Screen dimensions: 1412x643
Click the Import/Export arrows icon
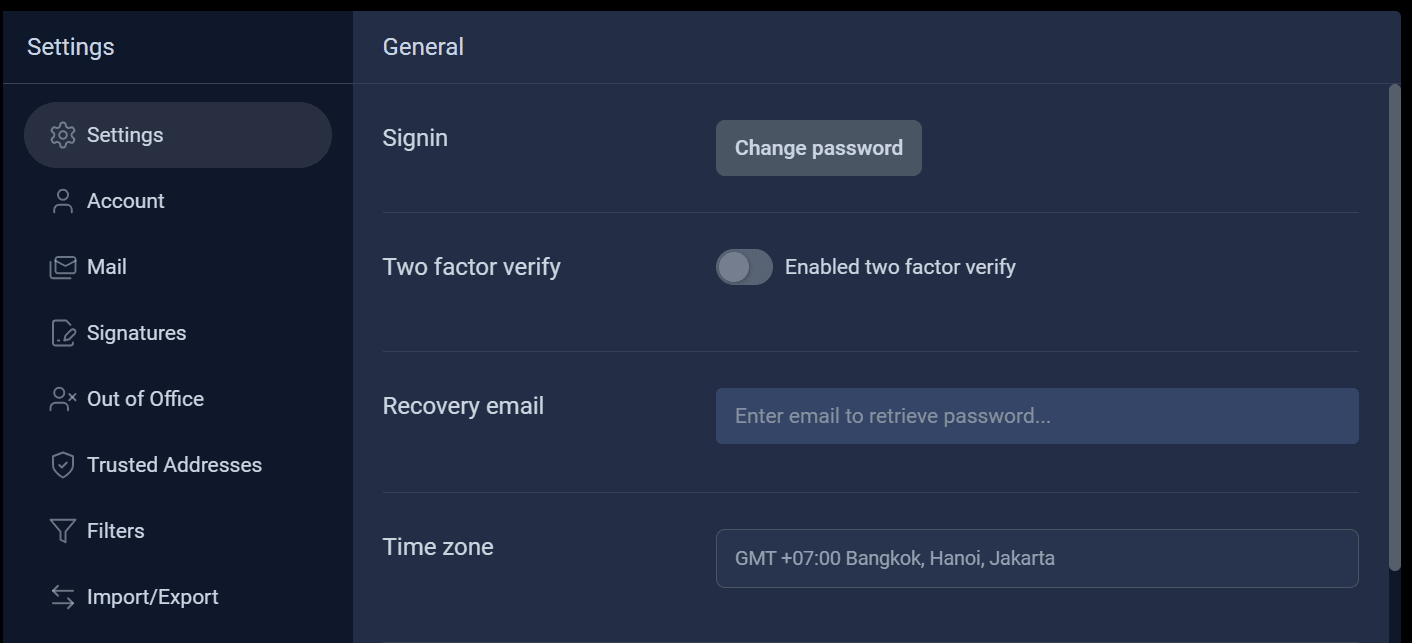[x=62, y=596]
